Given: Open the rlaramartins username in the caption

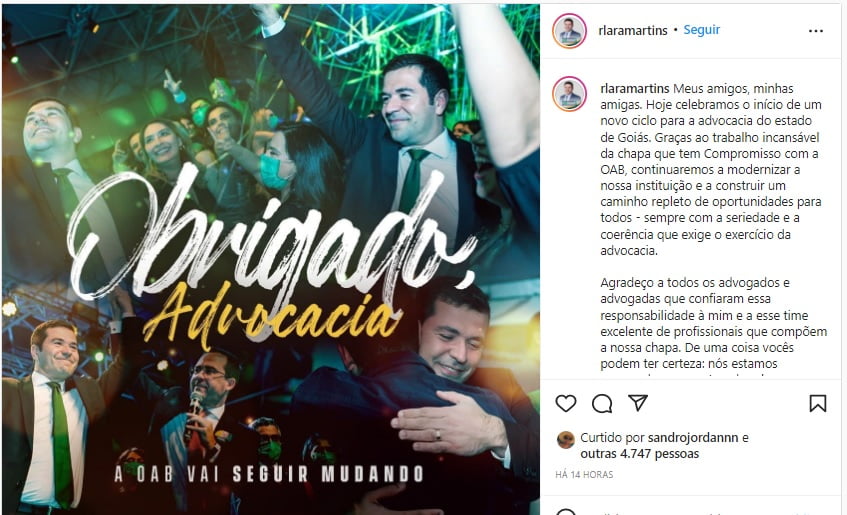Looking at the screenshot, I should coord(635,89).
